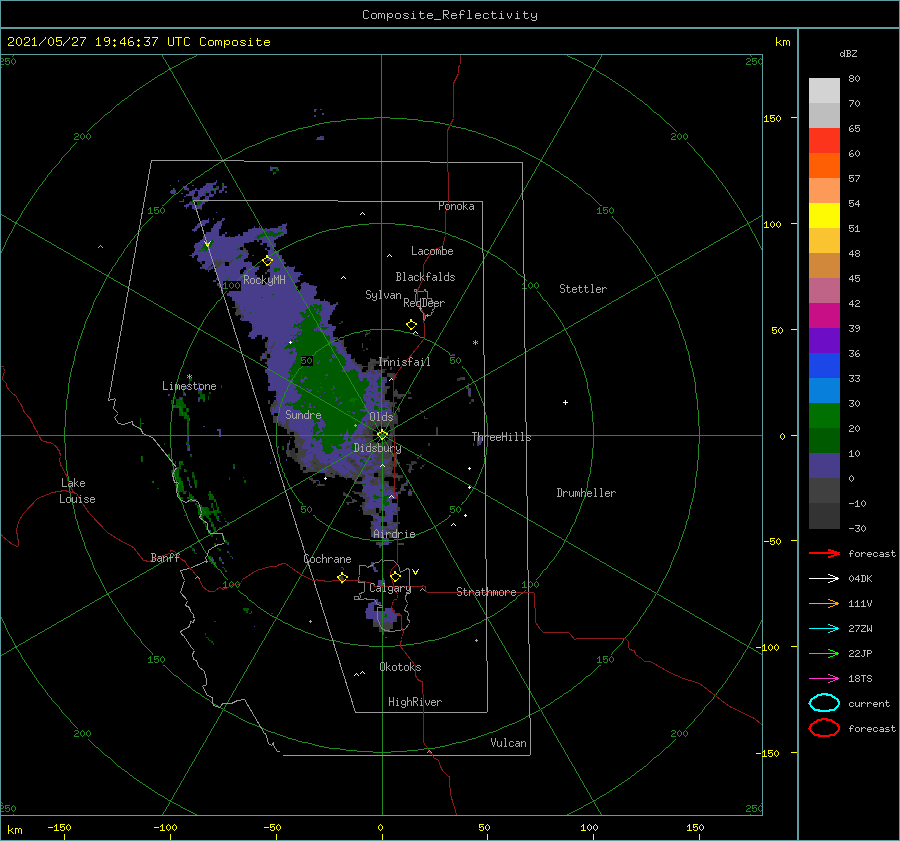
Task: Click the red forecast arrow legend icon
Action: click(824, 553)
